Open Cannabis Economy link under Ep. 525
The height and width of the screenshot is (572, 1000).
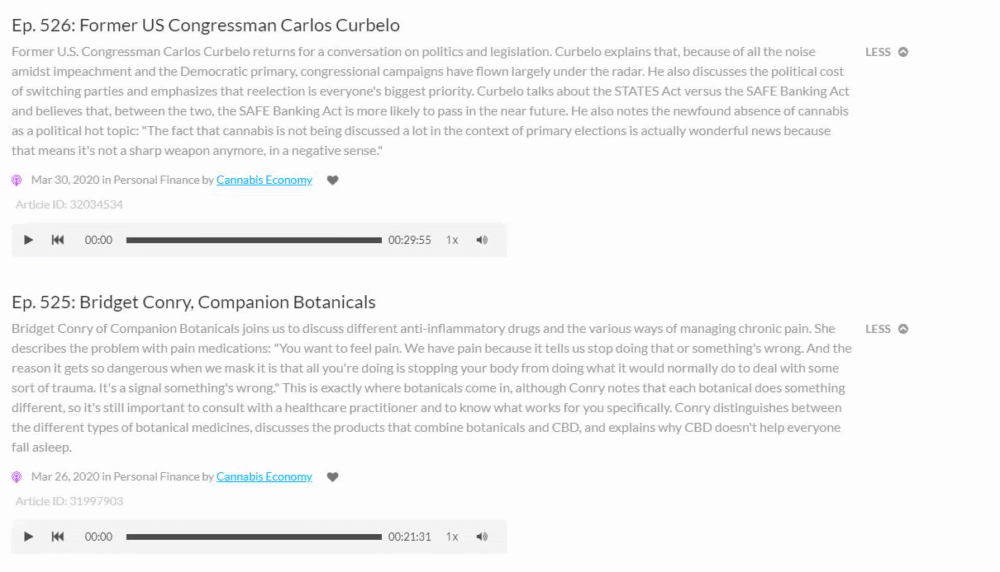264,476
